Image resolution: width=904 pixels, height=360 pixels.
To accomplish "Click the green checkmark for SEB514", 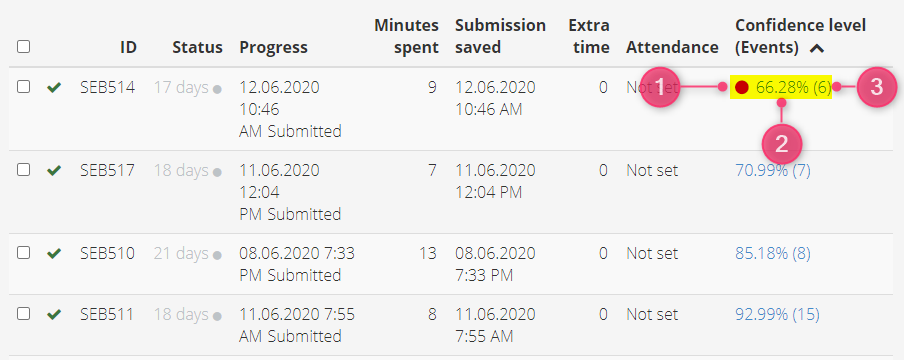I will 54,88.
